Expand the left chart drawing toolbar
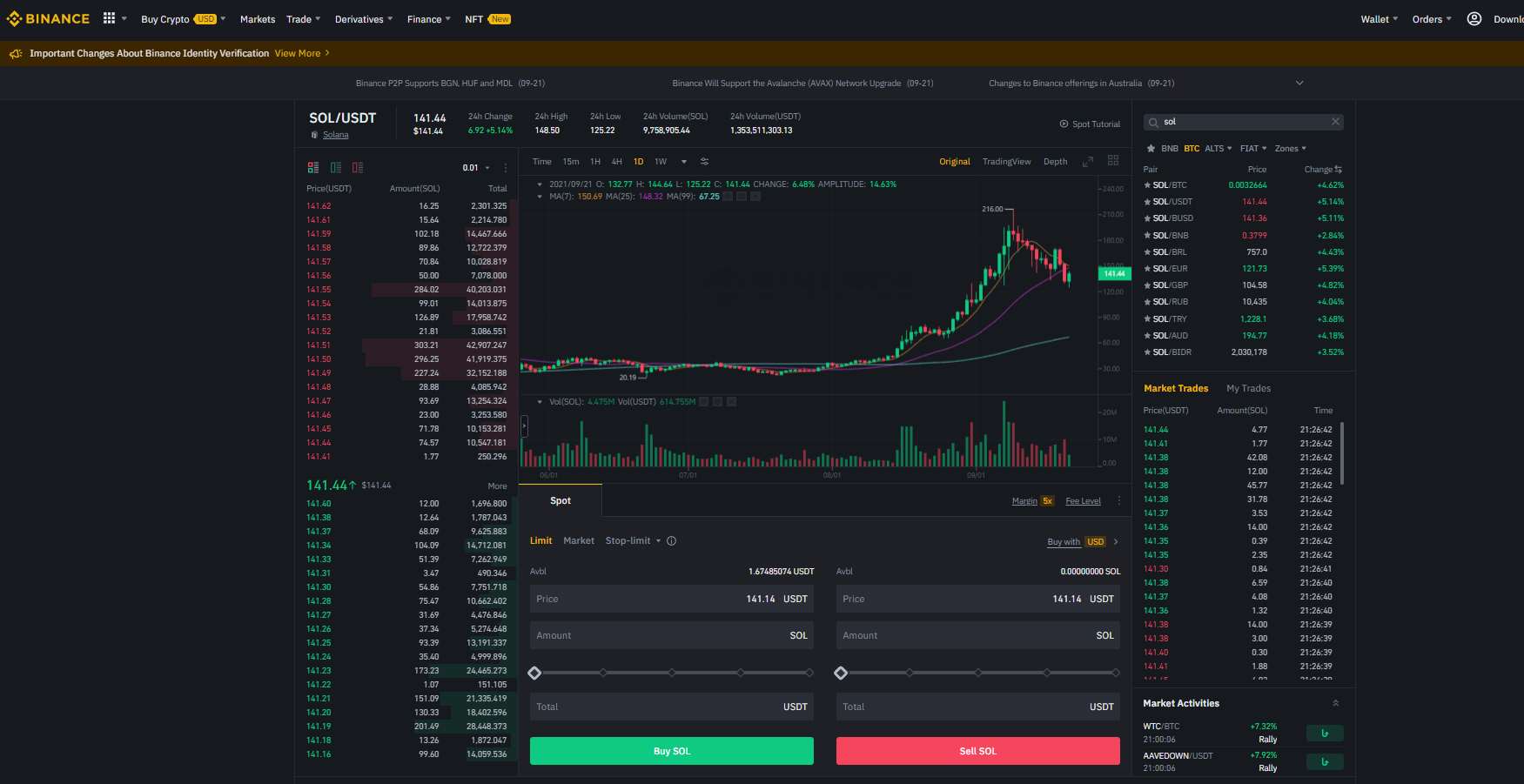 click(x=524, y=426)
